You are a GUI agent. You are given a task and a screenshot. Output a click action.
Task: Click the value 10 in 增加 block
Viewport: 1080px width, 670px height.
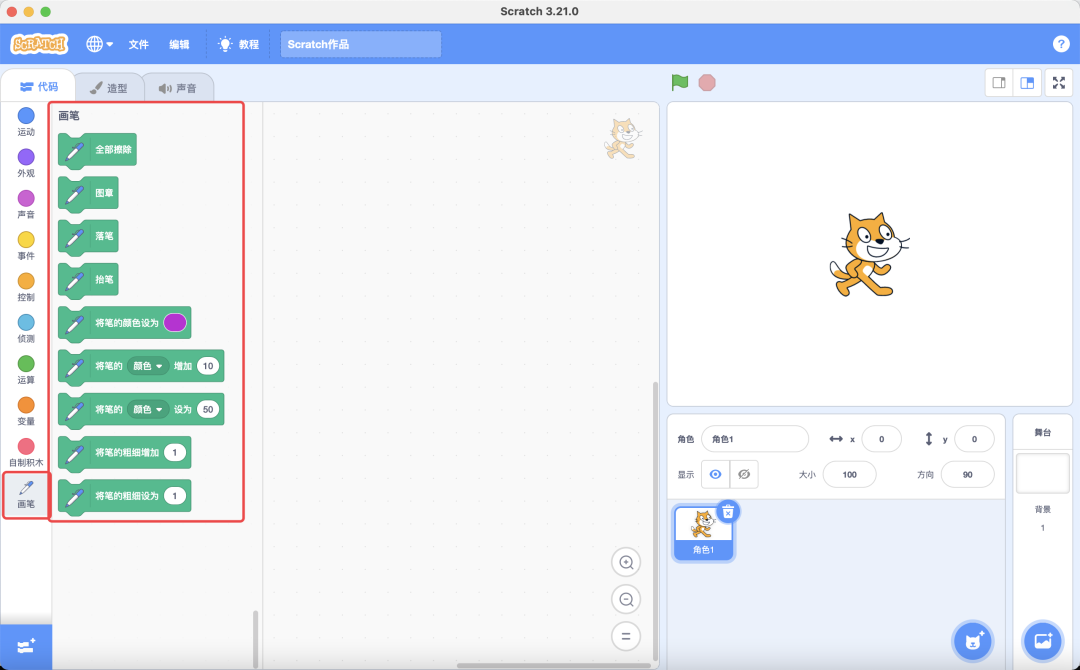tap(208, 366)
